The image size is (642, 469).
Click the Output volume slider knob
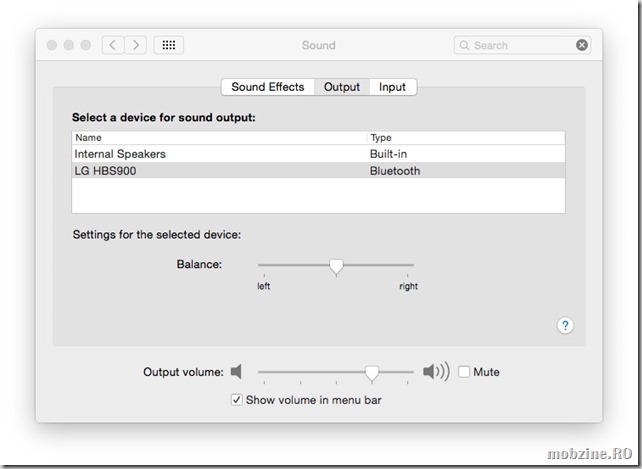pos(372,372)
